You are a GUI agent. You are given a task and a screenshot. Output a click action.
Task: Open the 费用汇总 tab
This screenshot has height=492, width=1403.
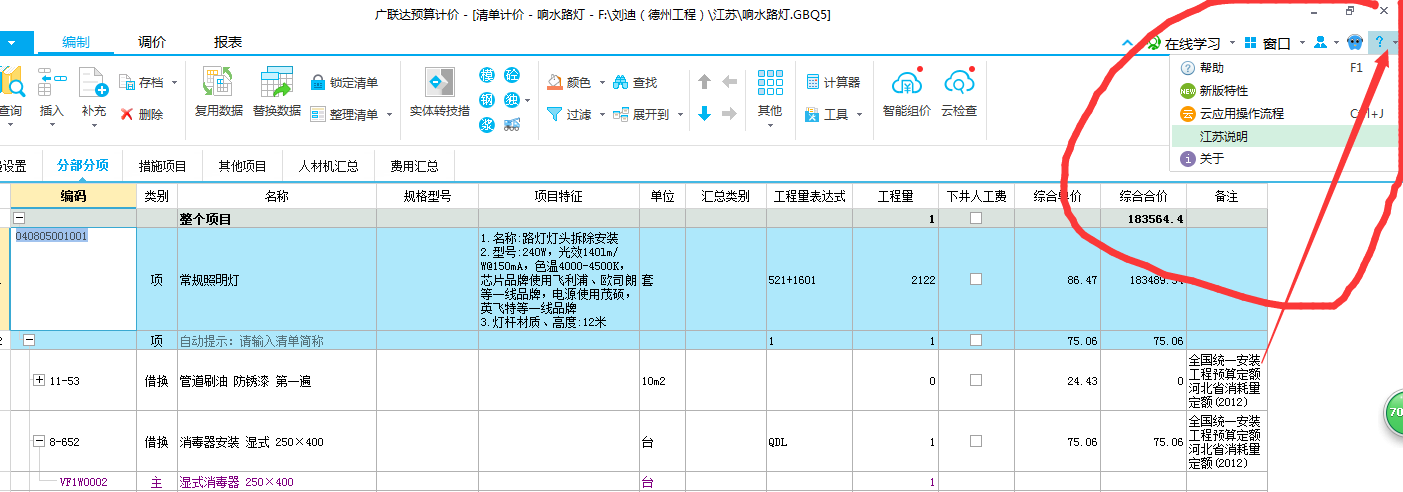tap(415, 166)
